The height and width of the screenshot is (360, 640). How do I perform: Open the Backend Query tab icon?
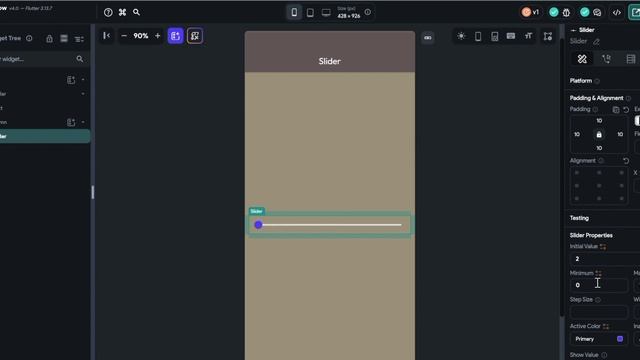click(631, 59)
